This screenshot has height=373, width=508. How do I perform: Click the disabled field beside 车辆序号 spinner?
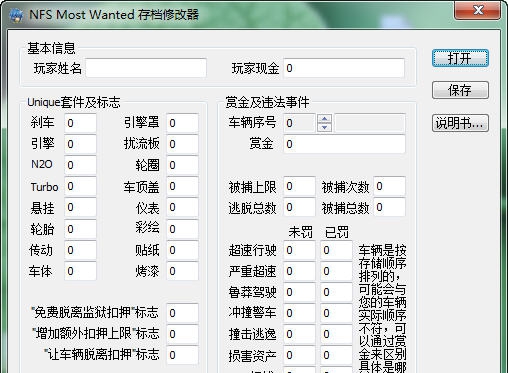370,123
